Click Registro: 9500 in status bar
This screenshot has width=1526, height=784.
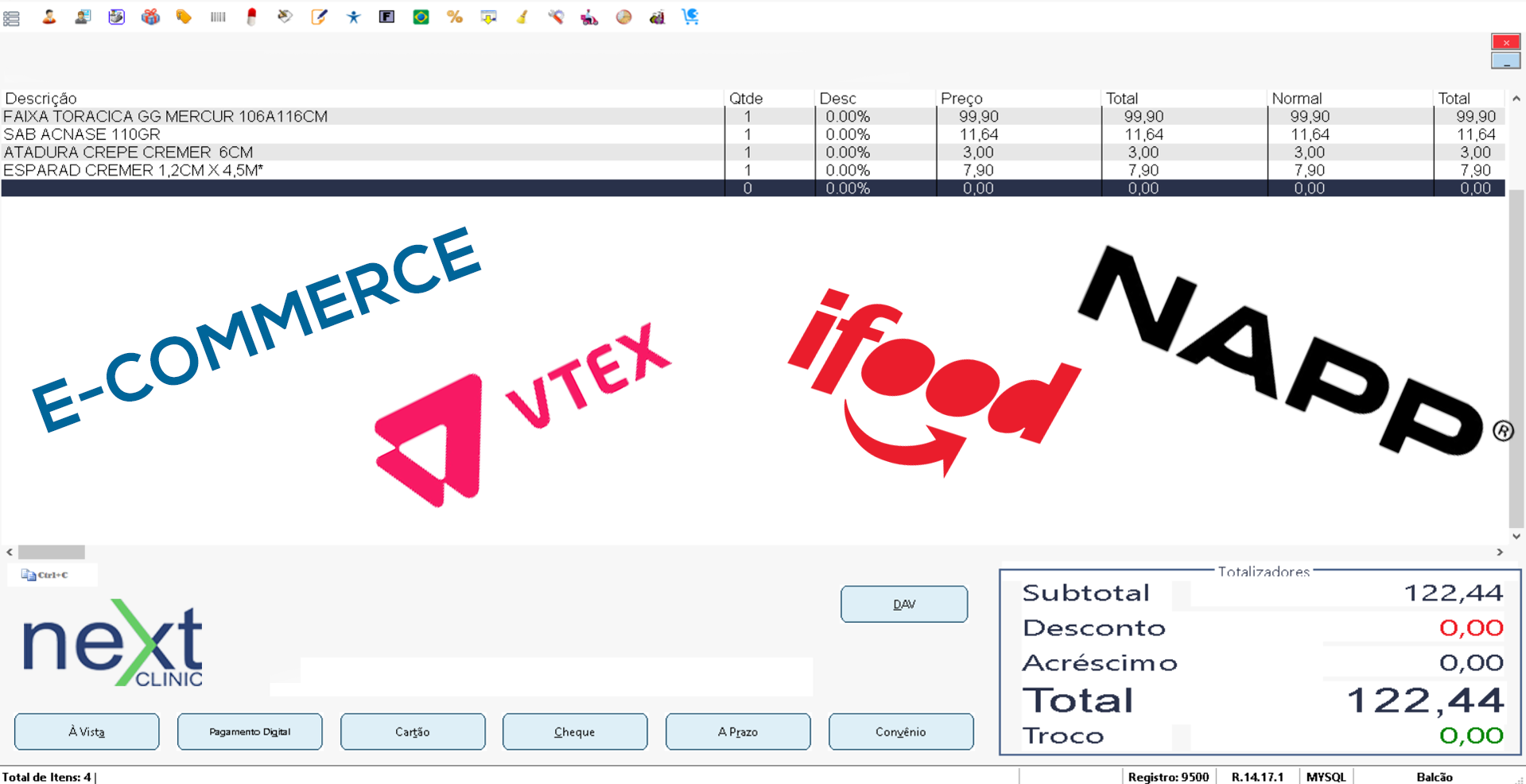coord(1168,777)
